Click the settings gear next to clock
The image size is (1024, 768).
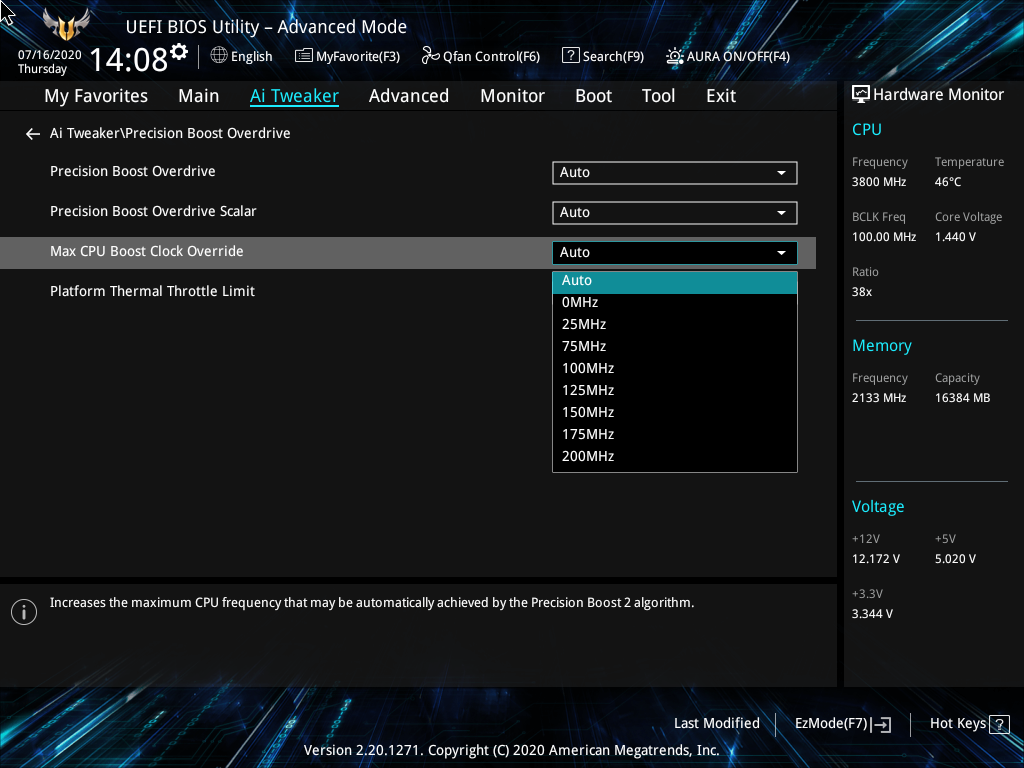click(x=179, y=52)
